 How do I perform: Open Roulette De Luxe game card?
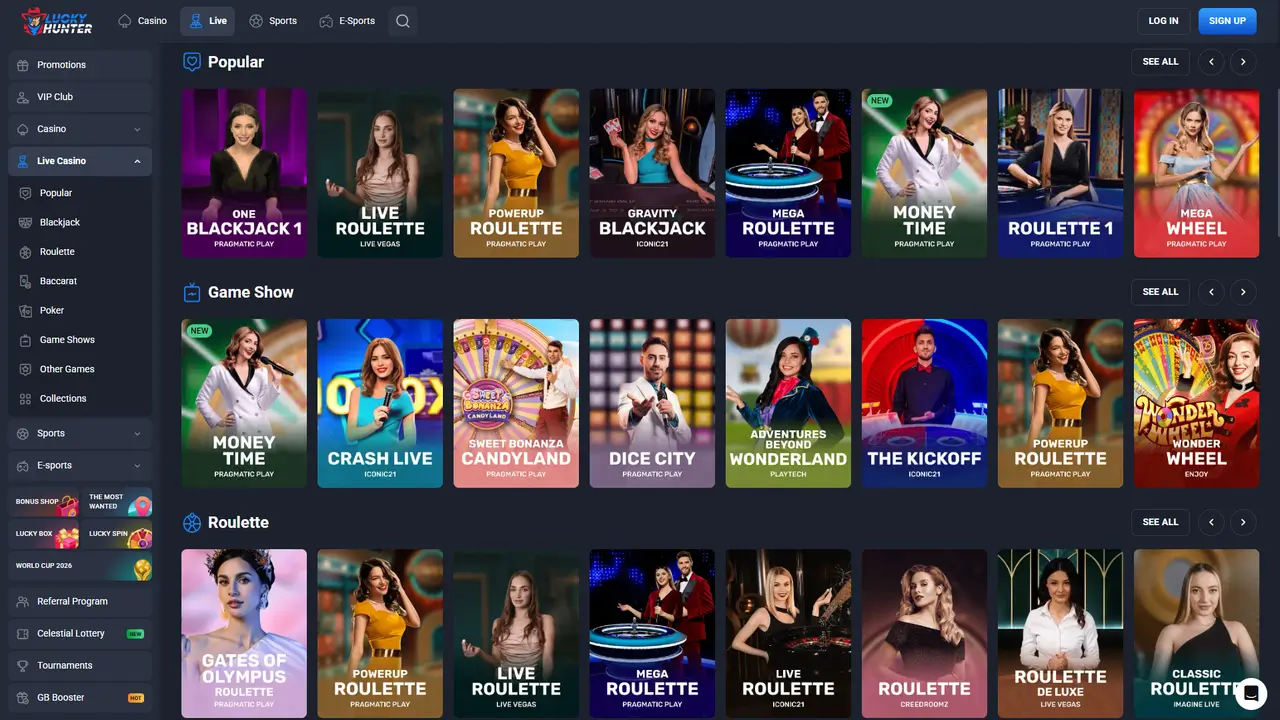pyautogui.click(x=1060, y=633)
